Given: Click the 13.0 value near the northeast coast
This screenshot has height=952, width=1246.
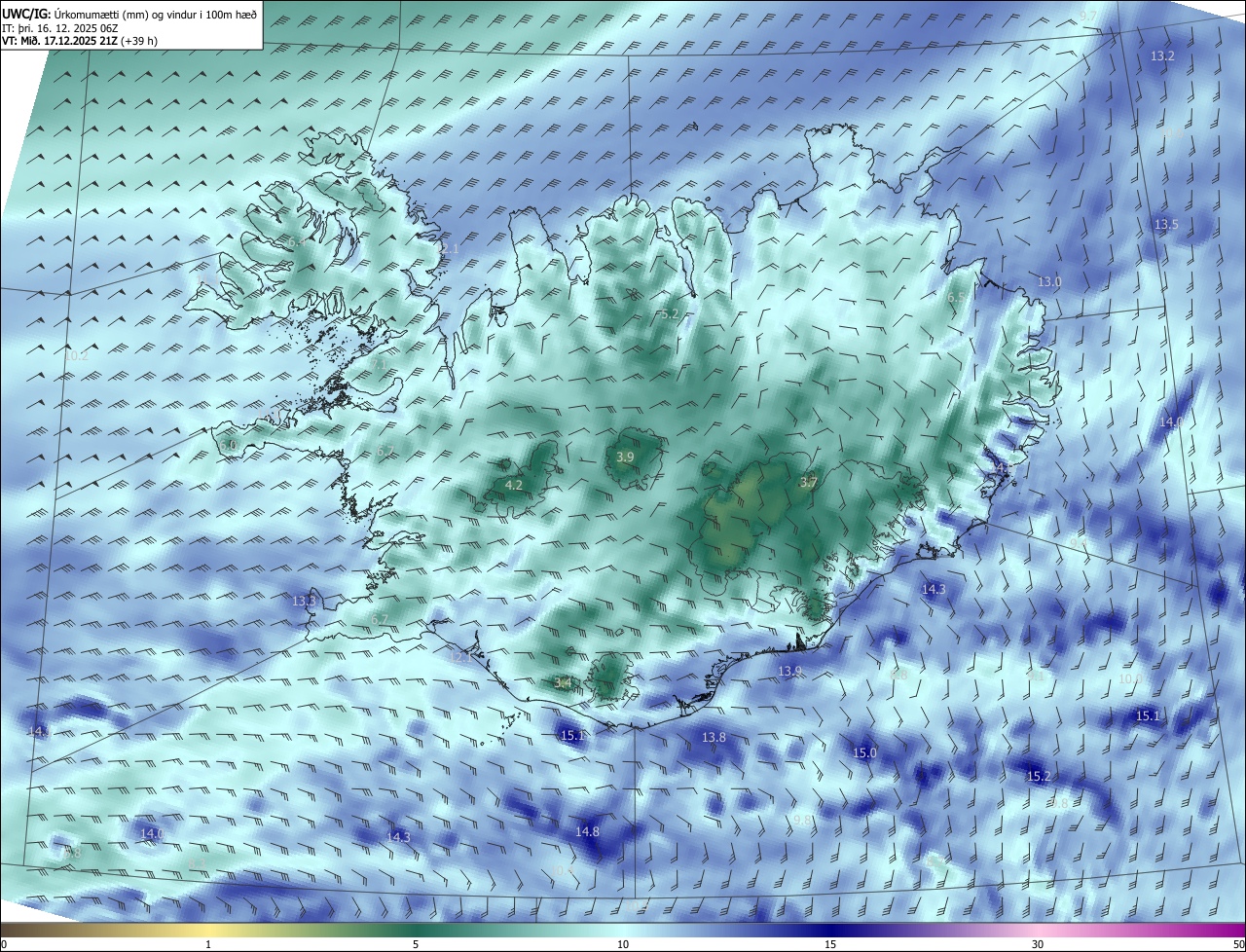Looking at the screenshot, I should click(1049, 281).
